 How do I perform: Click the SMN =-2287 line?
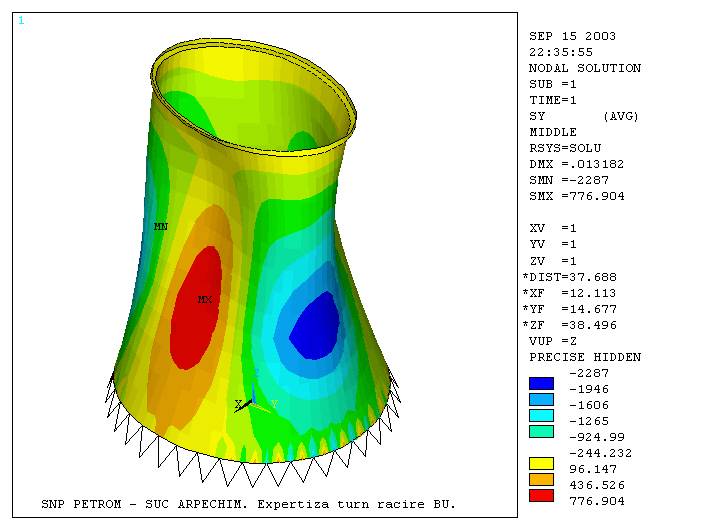click(564, 180)
